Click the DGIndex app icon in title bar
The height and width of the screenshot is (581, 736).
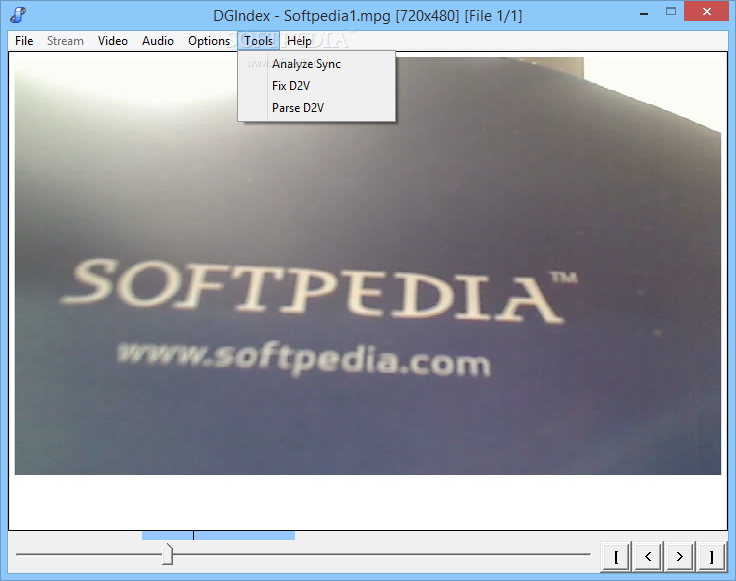(x=18, y=15)
